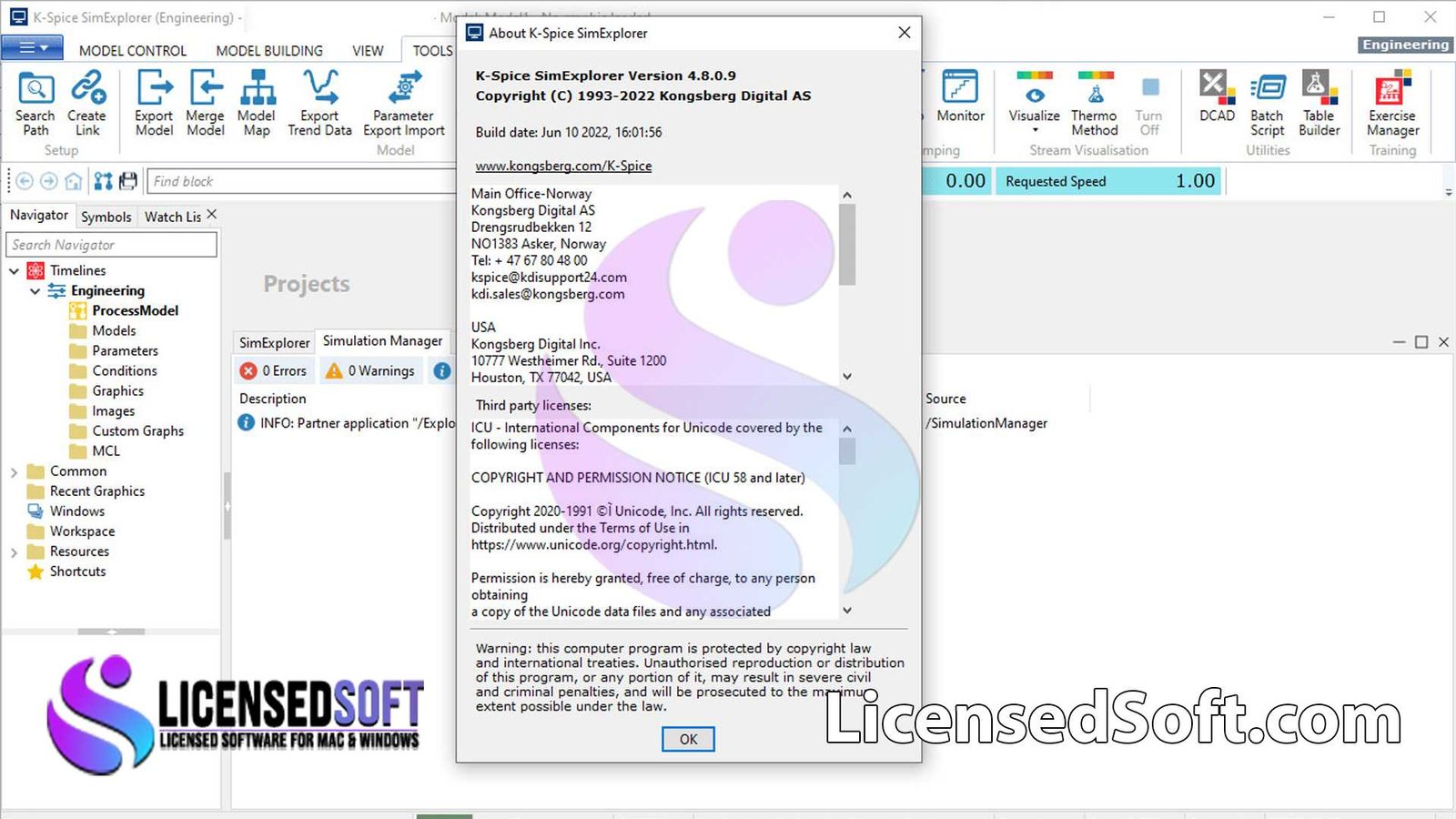
Task: Open the TOOLS ribbon tab
Action: (432, 51)
